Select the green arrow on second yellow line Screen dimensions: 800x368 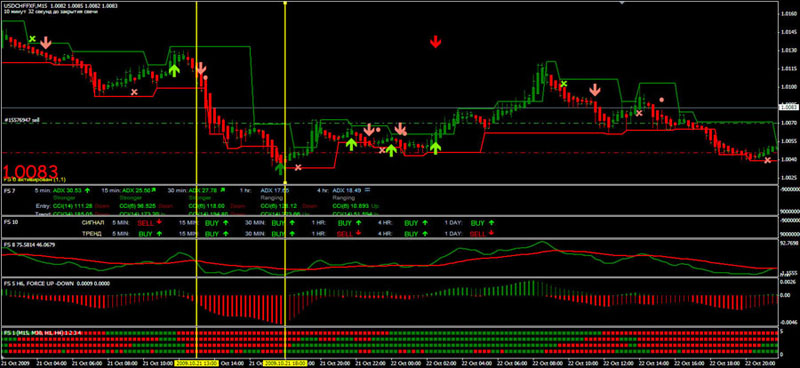279,168
